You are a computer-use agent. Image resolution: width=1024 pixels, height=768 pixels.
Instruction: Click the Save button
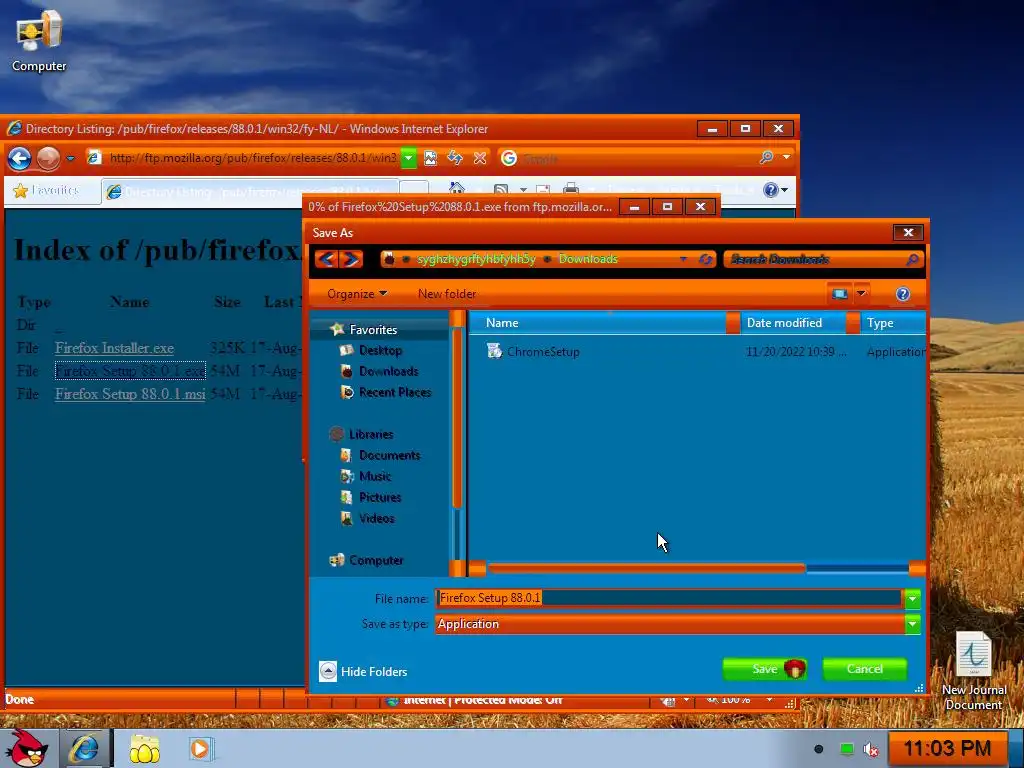coord(765,669)
